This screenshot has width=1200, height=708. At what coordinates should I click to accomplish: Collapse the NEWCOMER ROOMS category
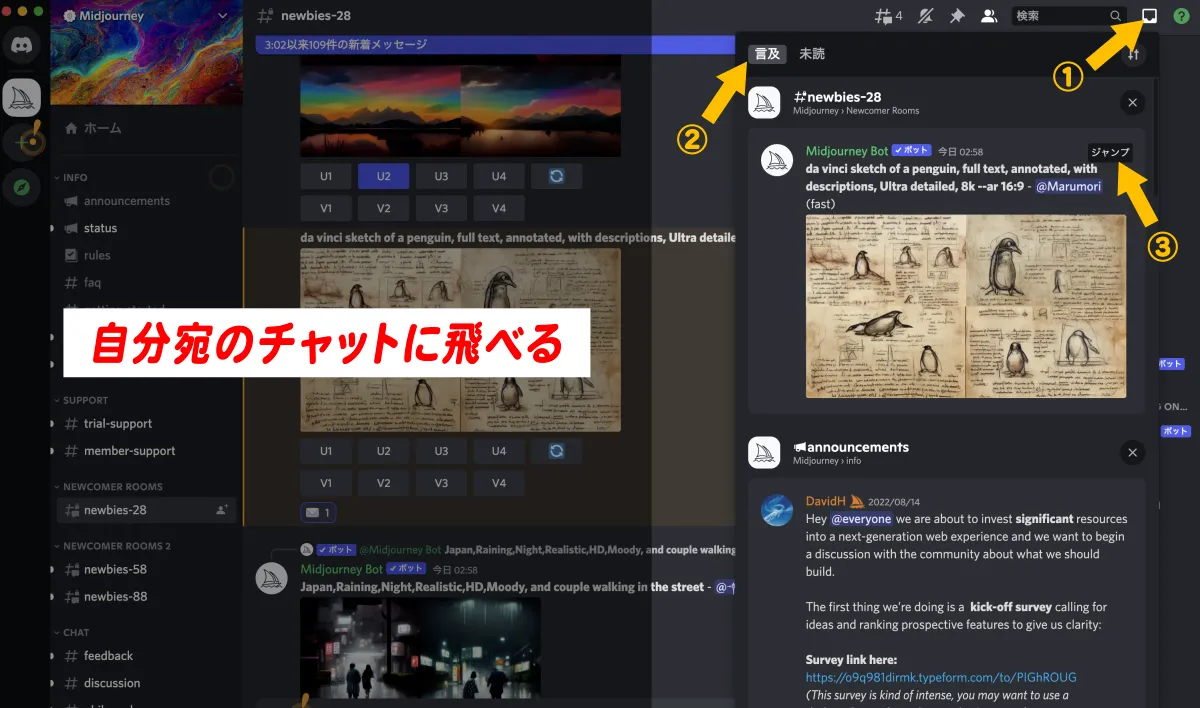click(112, 486)
